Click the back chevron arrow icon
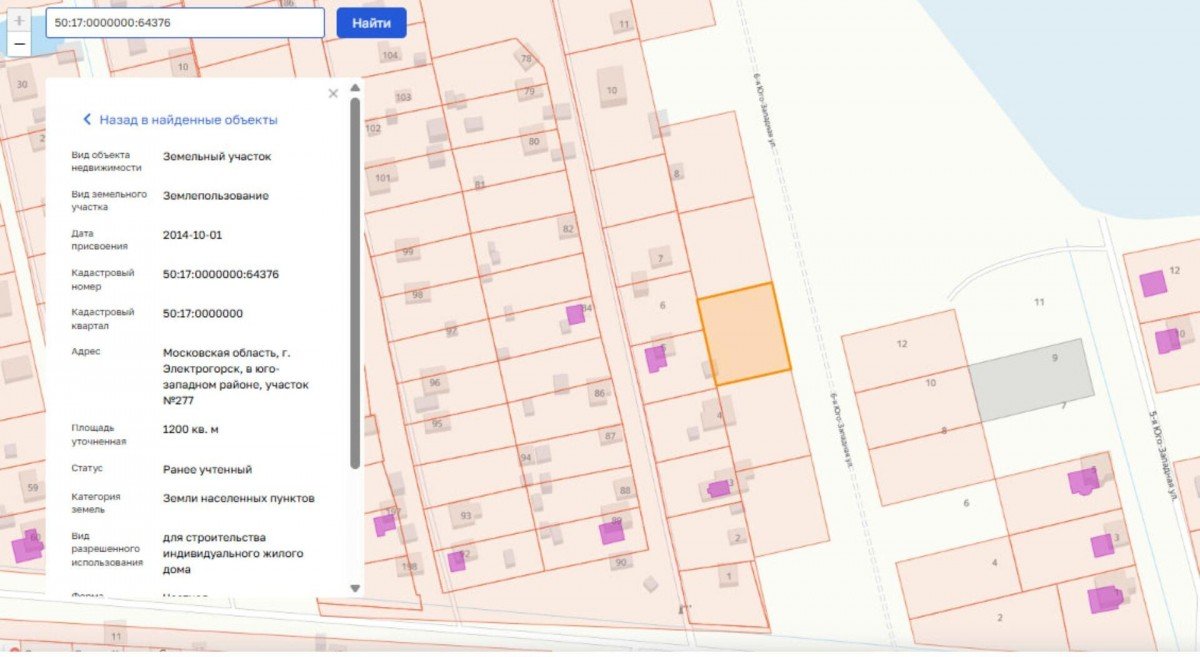The height and width of the screenshot is (657, 1200). [x=87, y=120]
